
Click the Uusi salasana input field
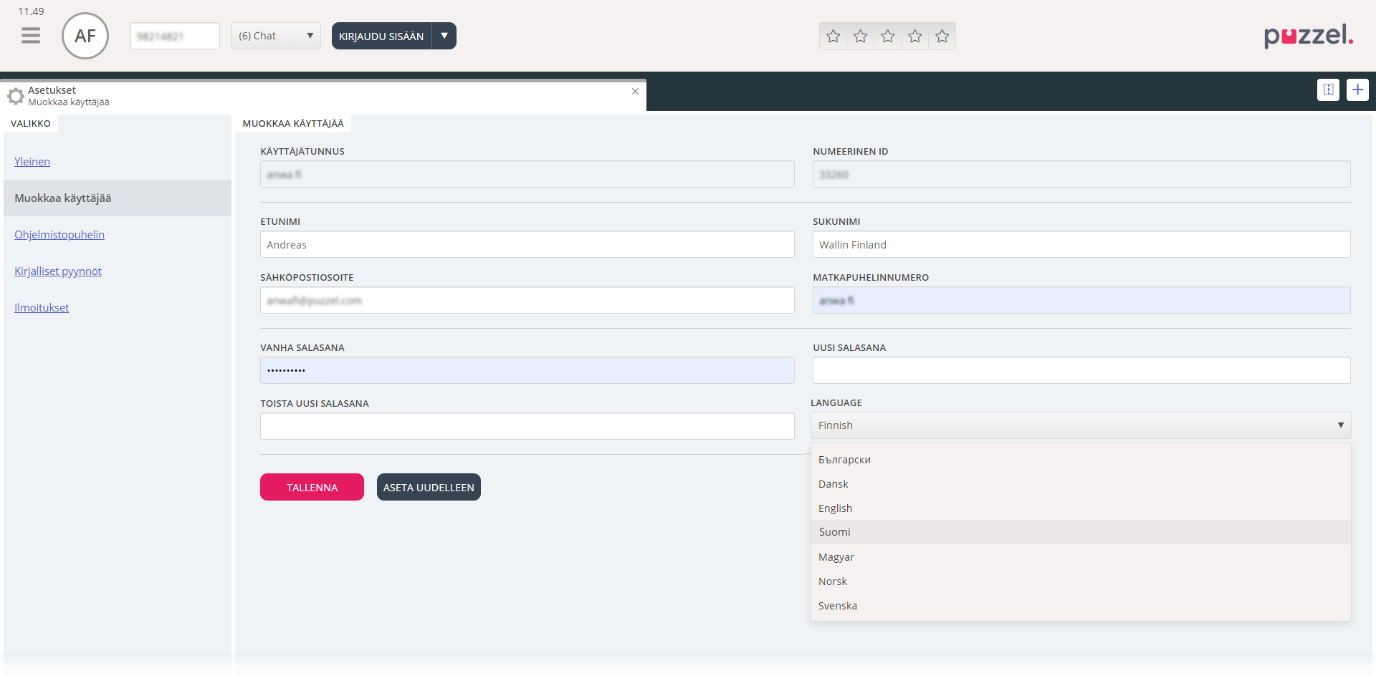[x=1080, y=371]
